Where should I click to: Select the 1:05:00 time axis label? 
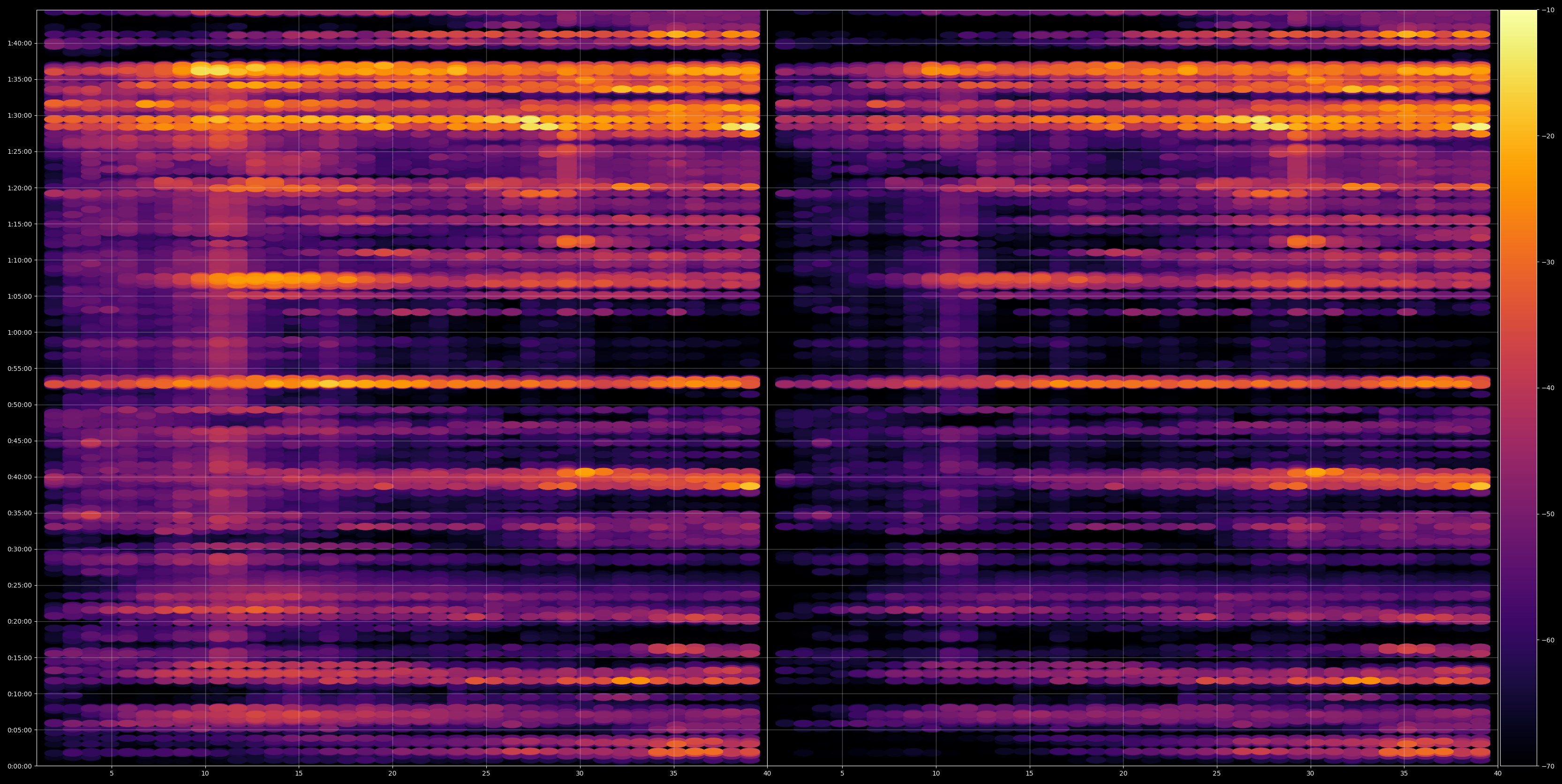[20, 296]
